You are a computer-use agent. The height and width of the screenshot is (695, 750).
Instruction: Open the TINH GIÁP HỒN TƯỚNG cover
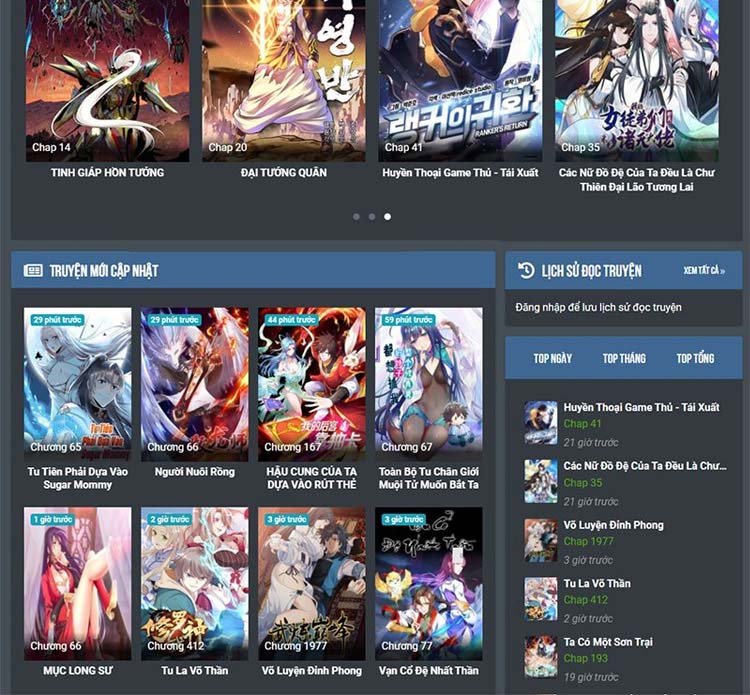pos(107,80)
